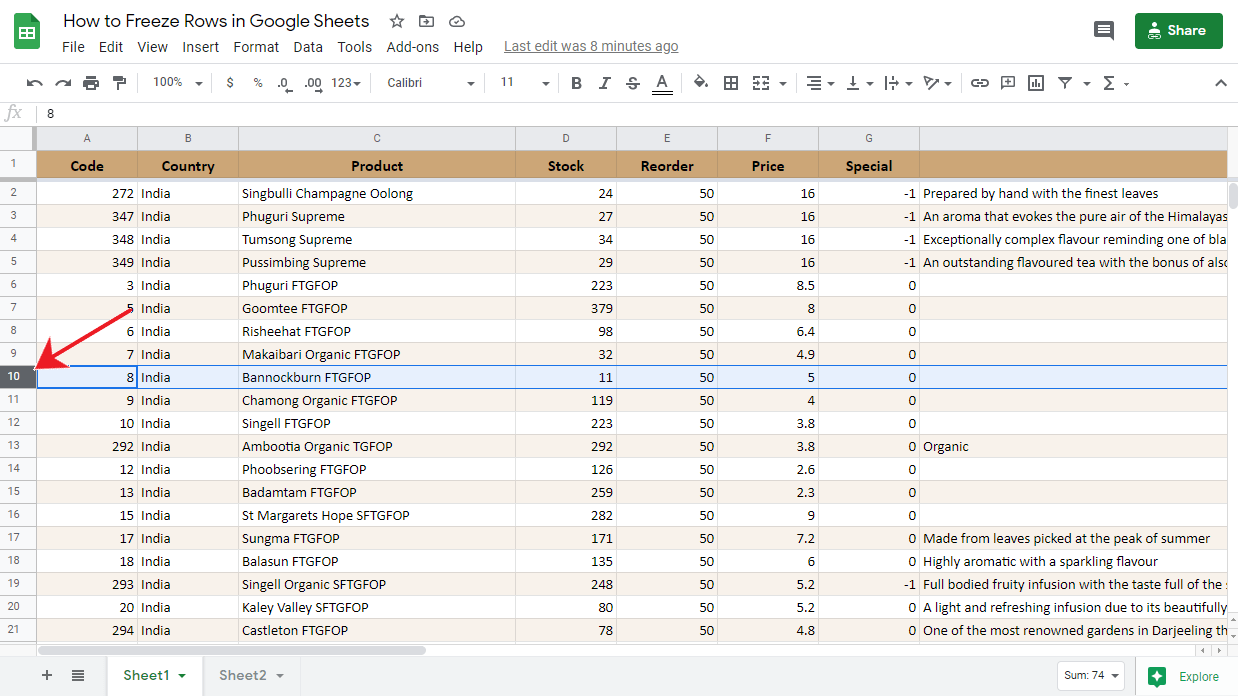Open the Insert menu
Screen dimensions: 1238x696
[x=201, y=47]
